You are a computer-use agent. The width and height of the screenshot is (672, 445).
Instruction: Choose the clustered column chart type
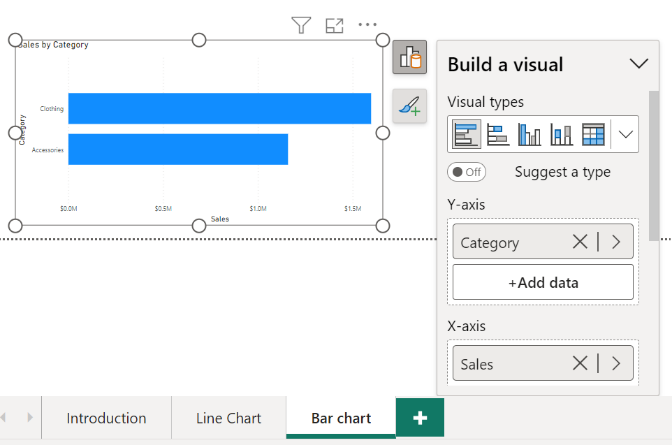coord(529,135)
